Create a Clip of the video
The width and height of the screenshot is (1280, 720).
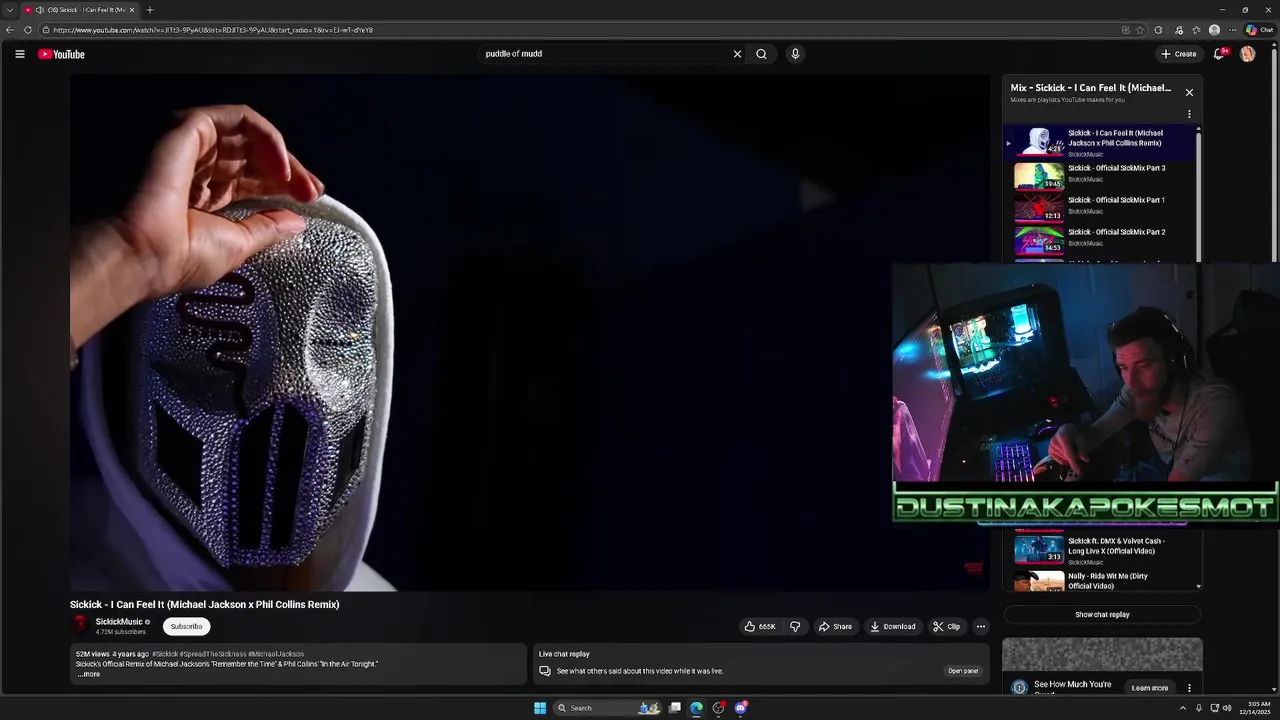coord(946,627)
